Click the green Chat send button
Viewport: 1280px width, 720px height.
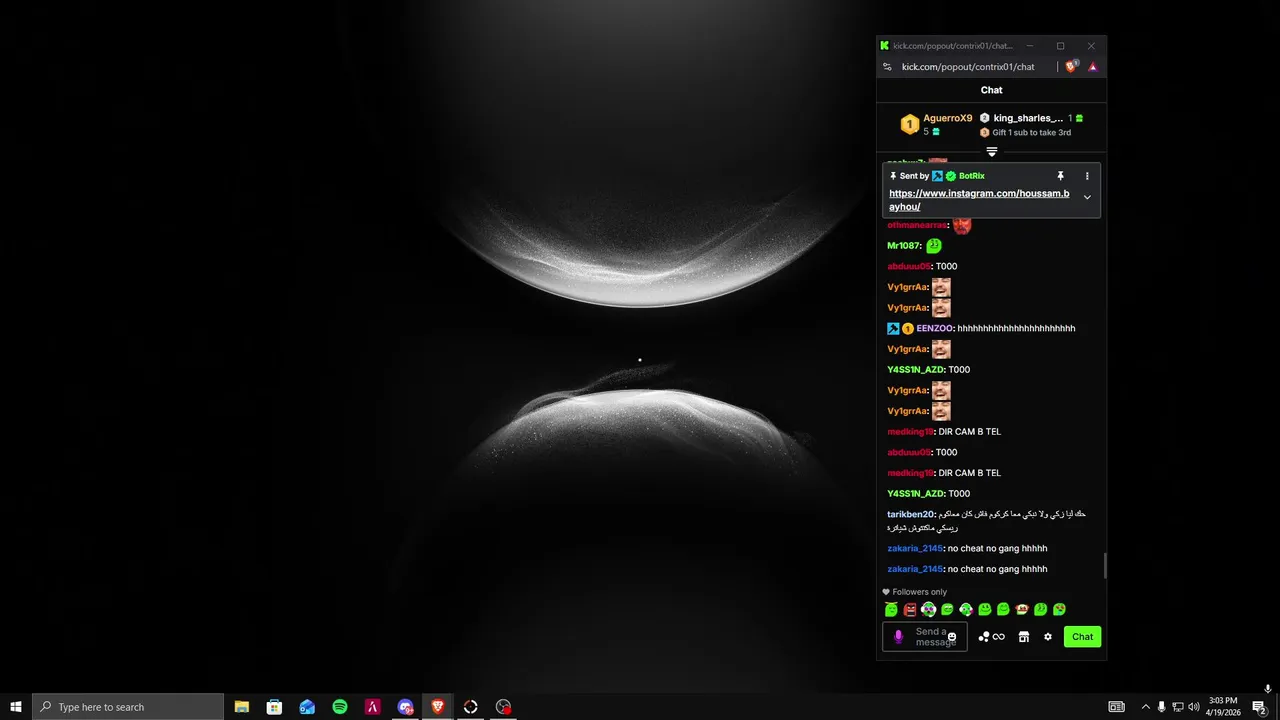click(1082, 637)
